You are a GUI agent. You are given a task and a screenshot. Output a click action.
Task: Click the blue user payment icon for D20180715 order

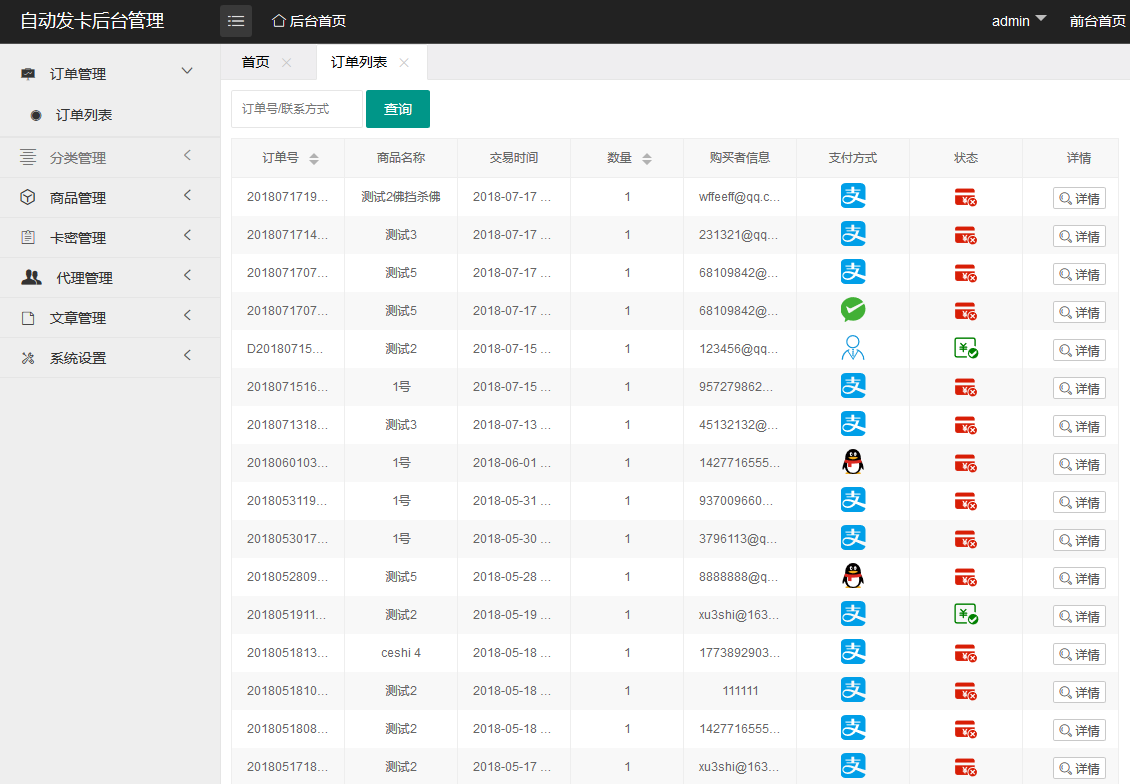[853, 348]
